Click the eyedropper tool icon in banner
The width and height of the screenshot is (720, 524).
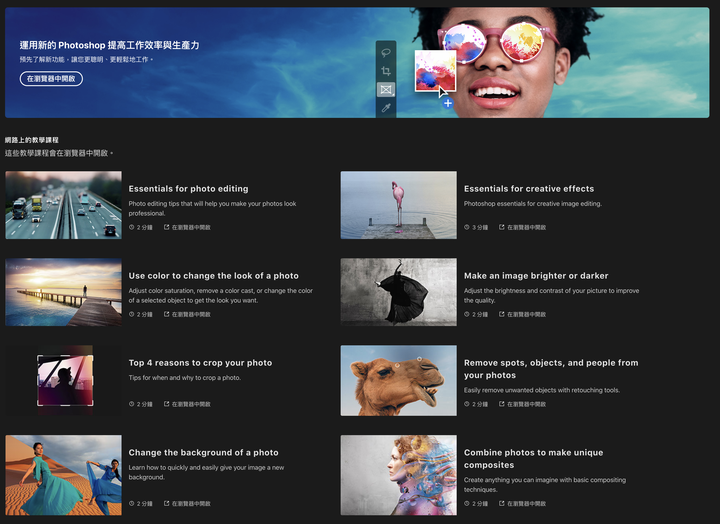tap(386, 108)
